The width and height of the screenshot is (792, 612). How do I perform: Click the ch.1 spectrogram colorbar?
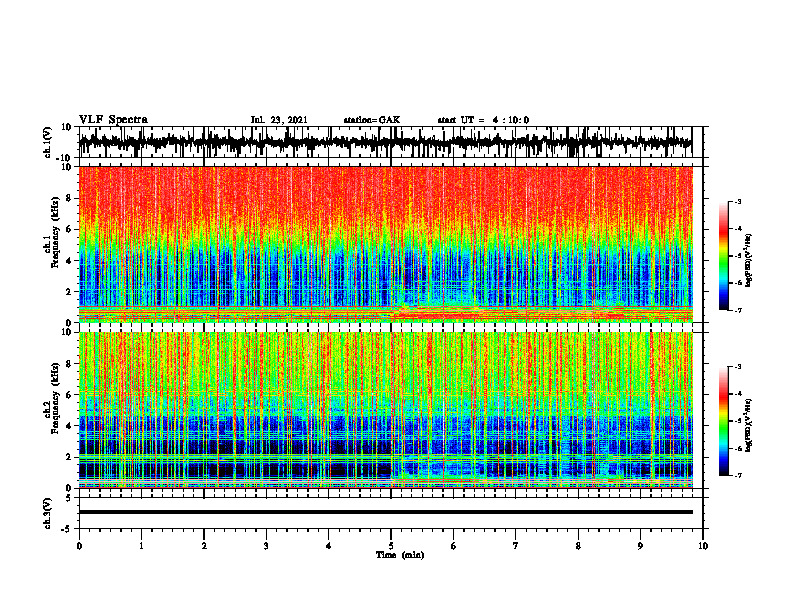pos(723,256)
